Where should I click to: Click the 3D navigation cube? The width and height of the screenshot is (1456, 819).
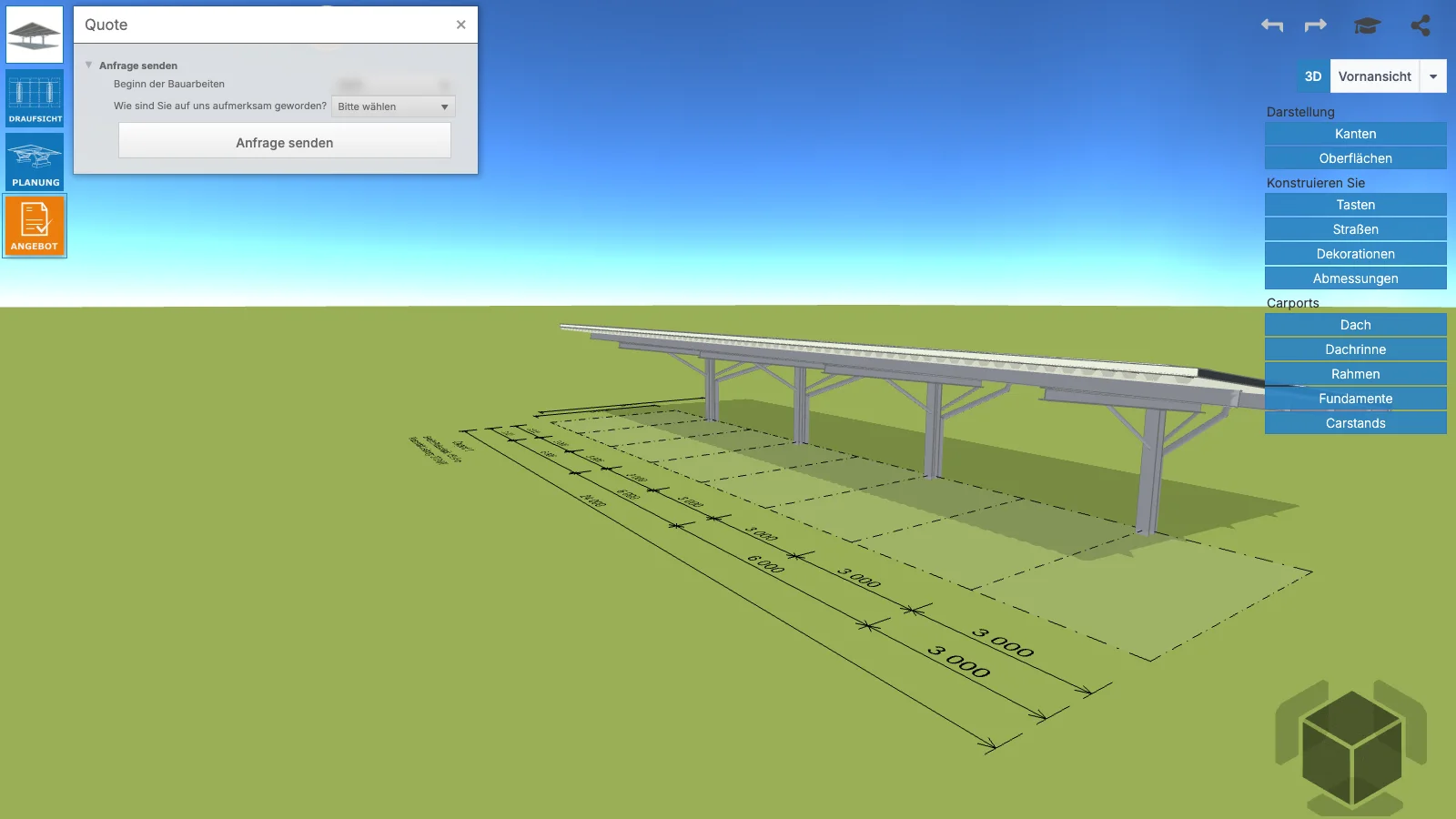point(1351,748)
